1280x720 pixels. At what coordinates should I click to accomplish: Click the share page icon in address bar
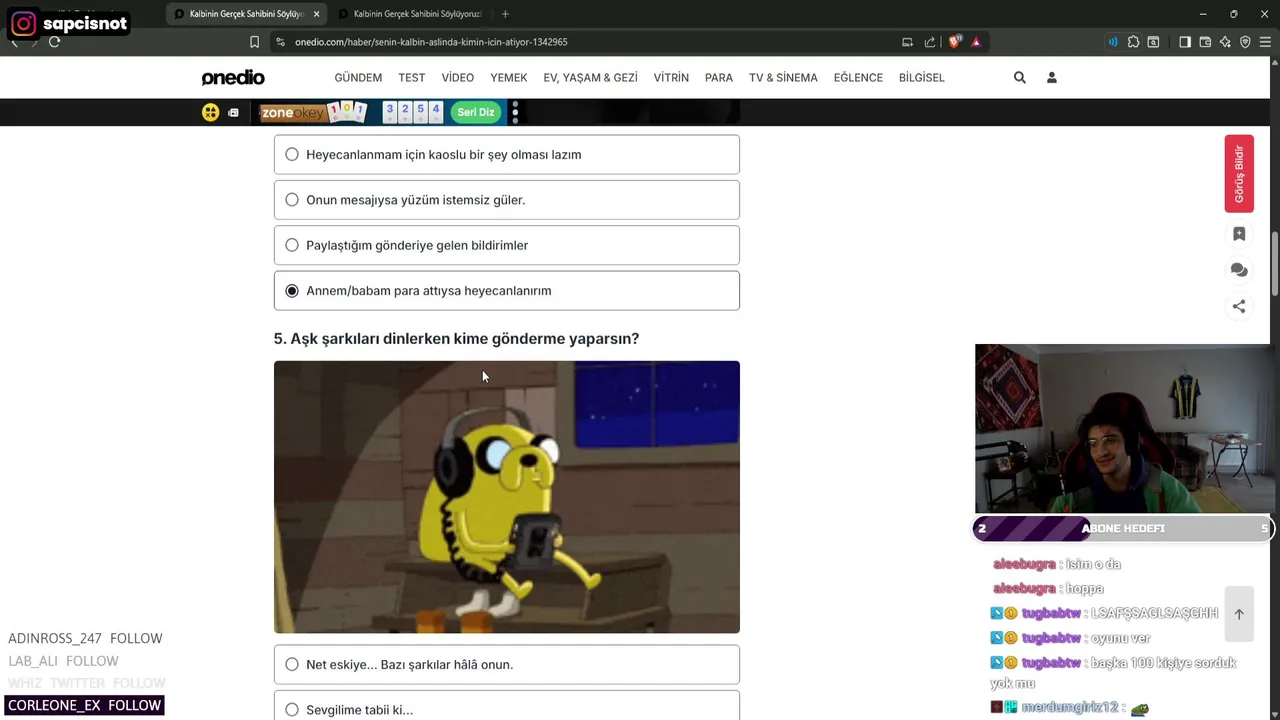coord(930,42)
